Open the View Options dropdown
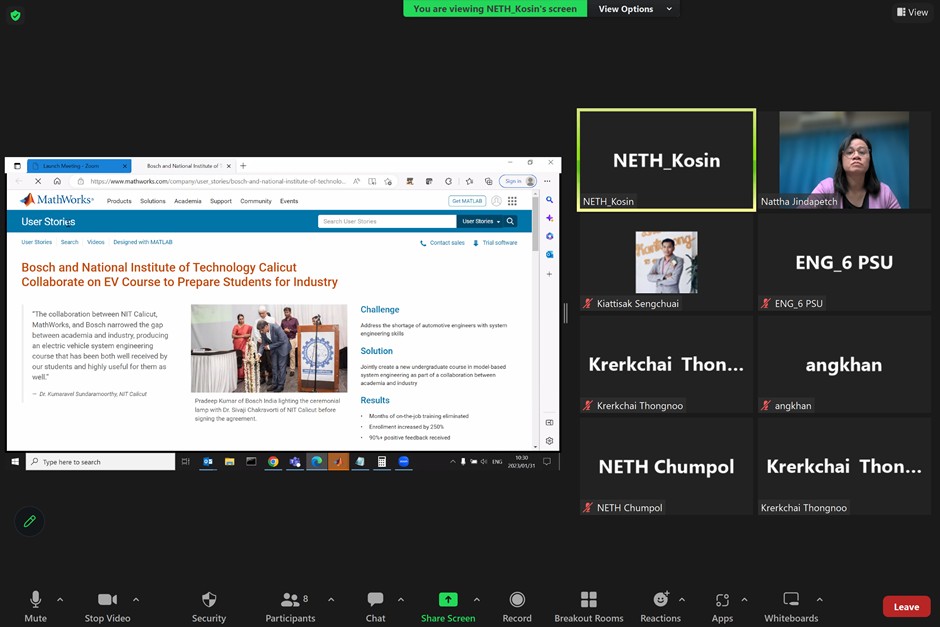Viewport: 940px width, 627px height. point(634,9)
